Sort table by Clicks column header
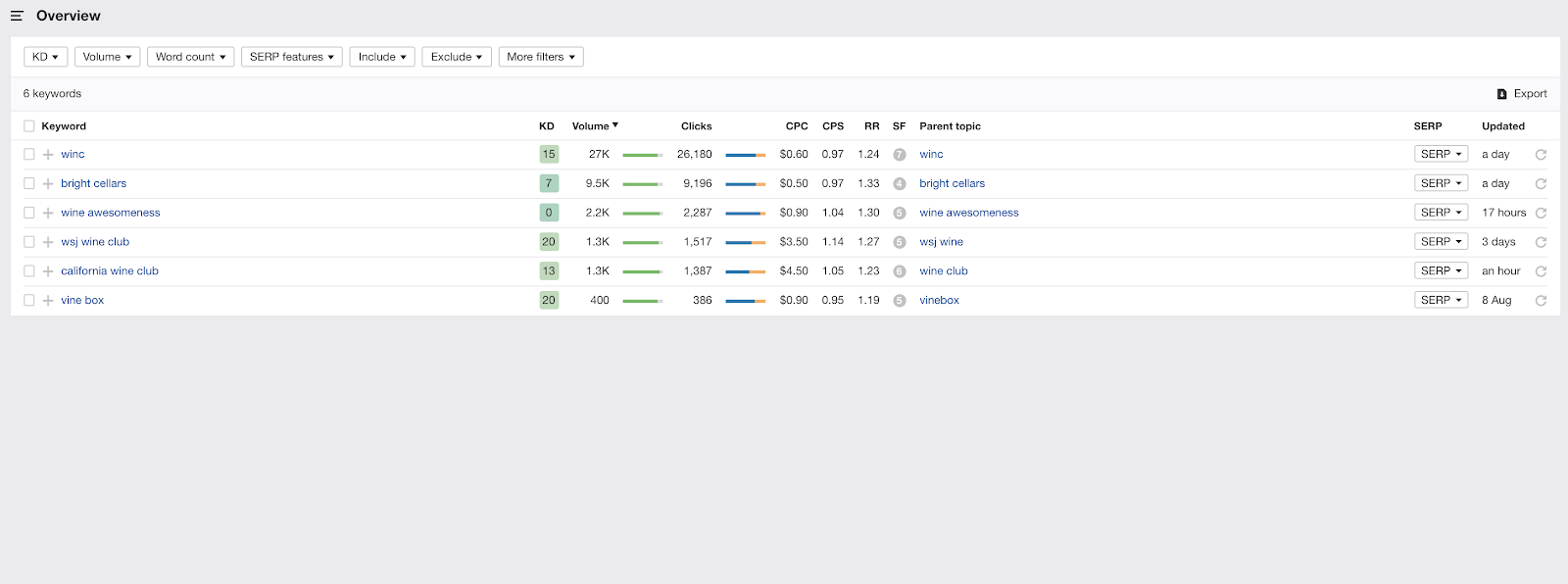This screenshot has width=1568, height=584. [697, 126]
